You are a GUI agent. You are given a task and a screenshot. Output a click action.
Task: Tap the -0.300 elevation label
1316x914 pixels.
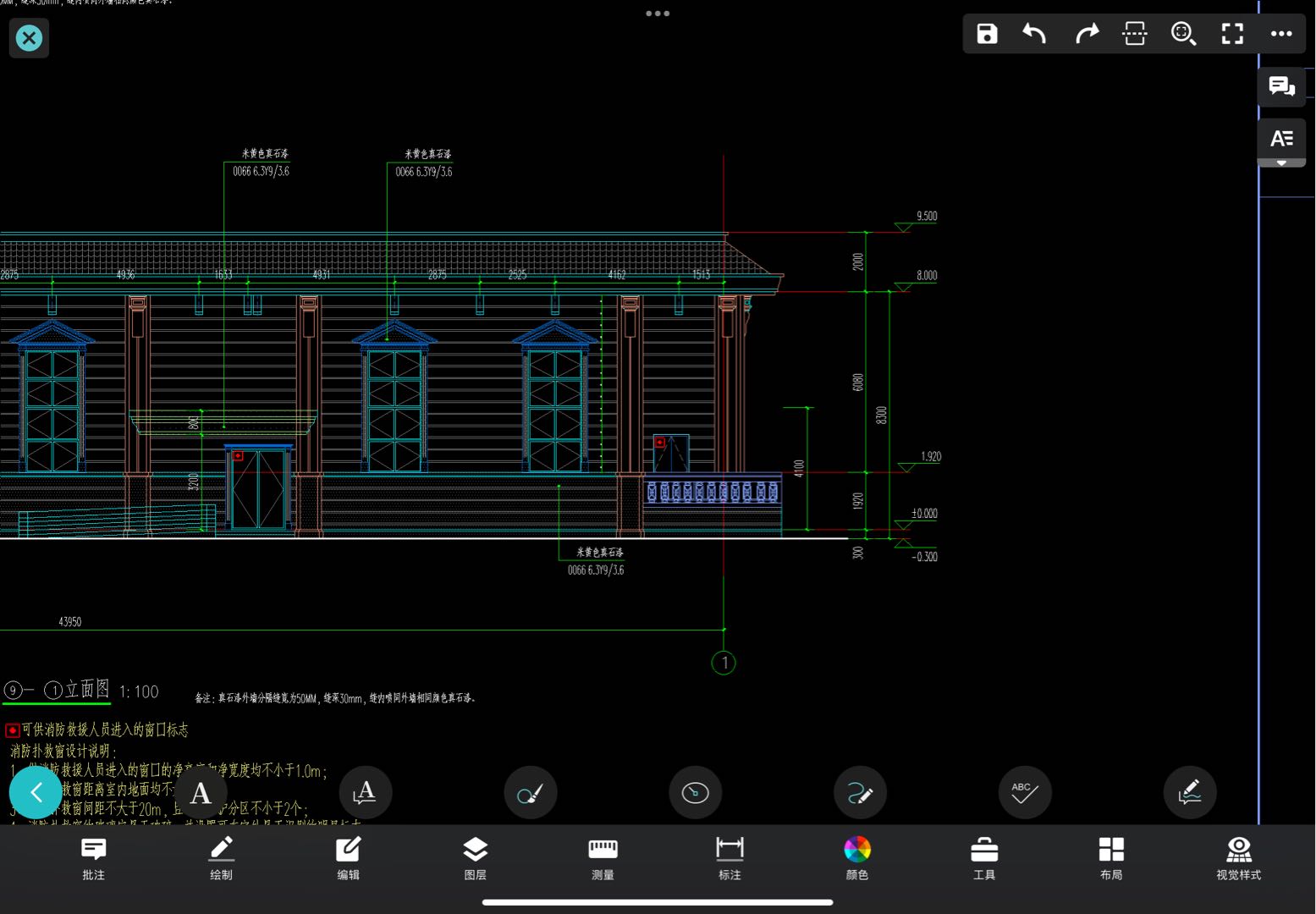tap(924, 556)
